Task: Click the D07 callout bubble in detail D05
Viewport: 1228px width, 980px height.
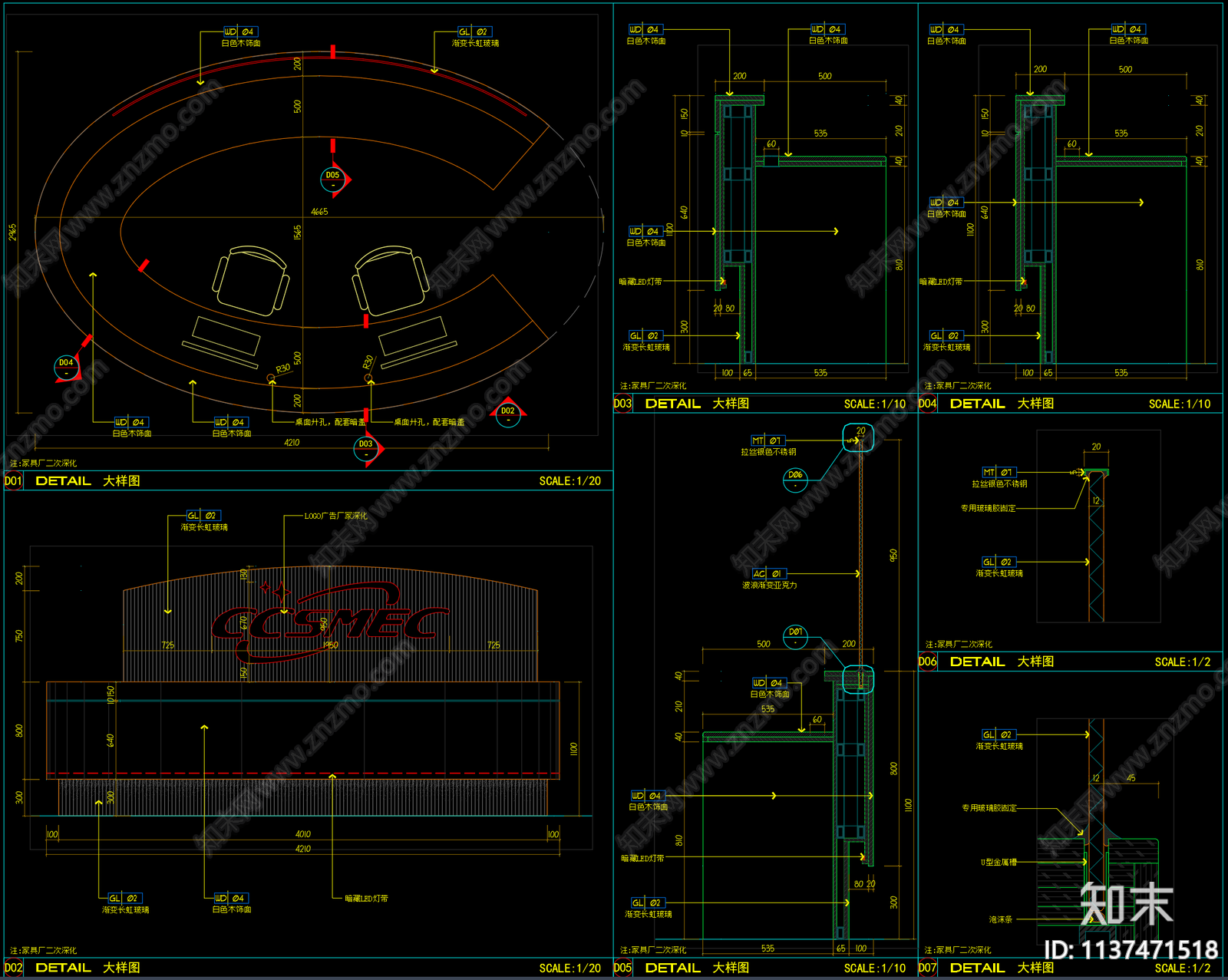Action: [795, 636]
